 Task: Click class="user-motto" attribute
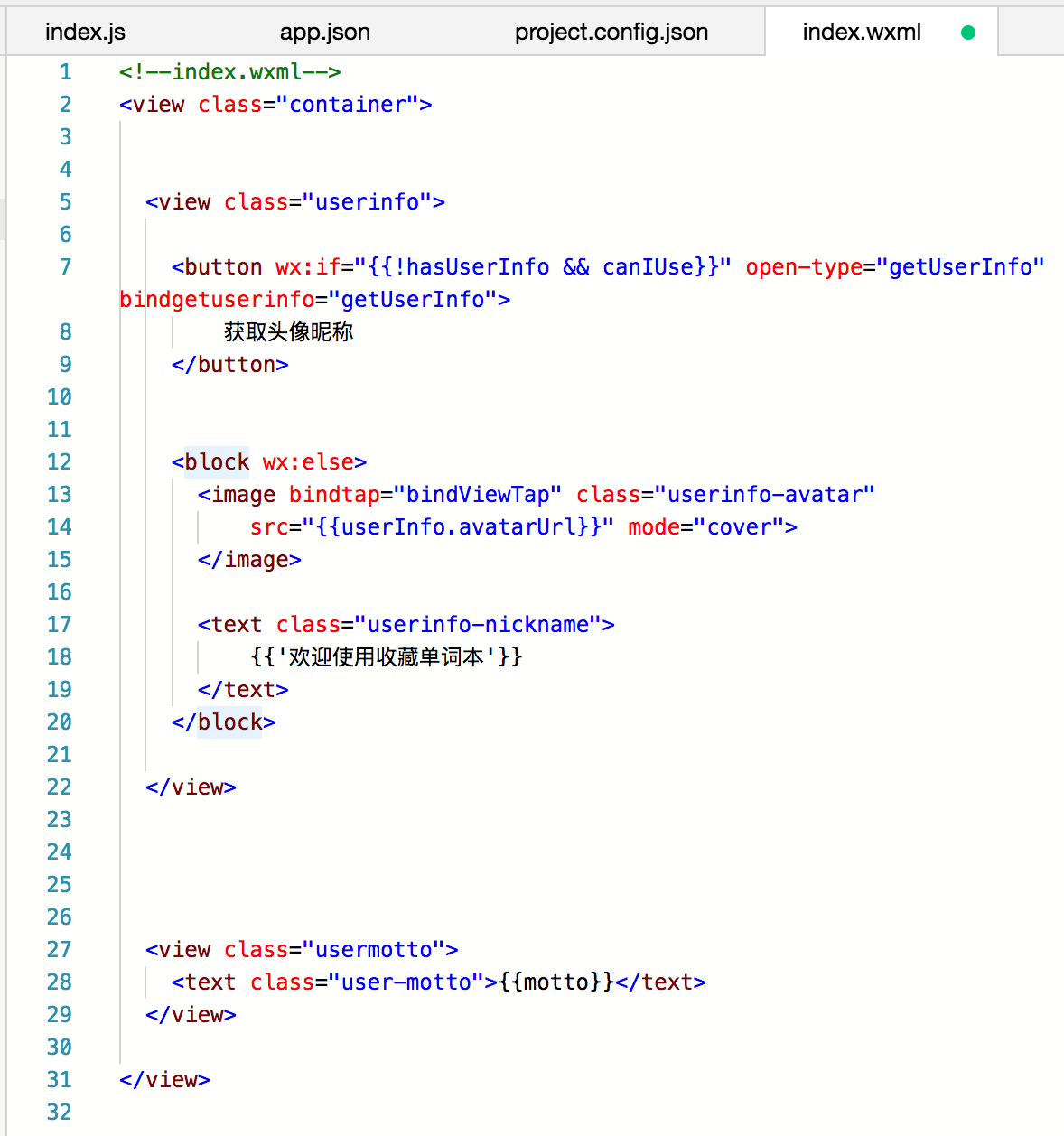(367, 982)
